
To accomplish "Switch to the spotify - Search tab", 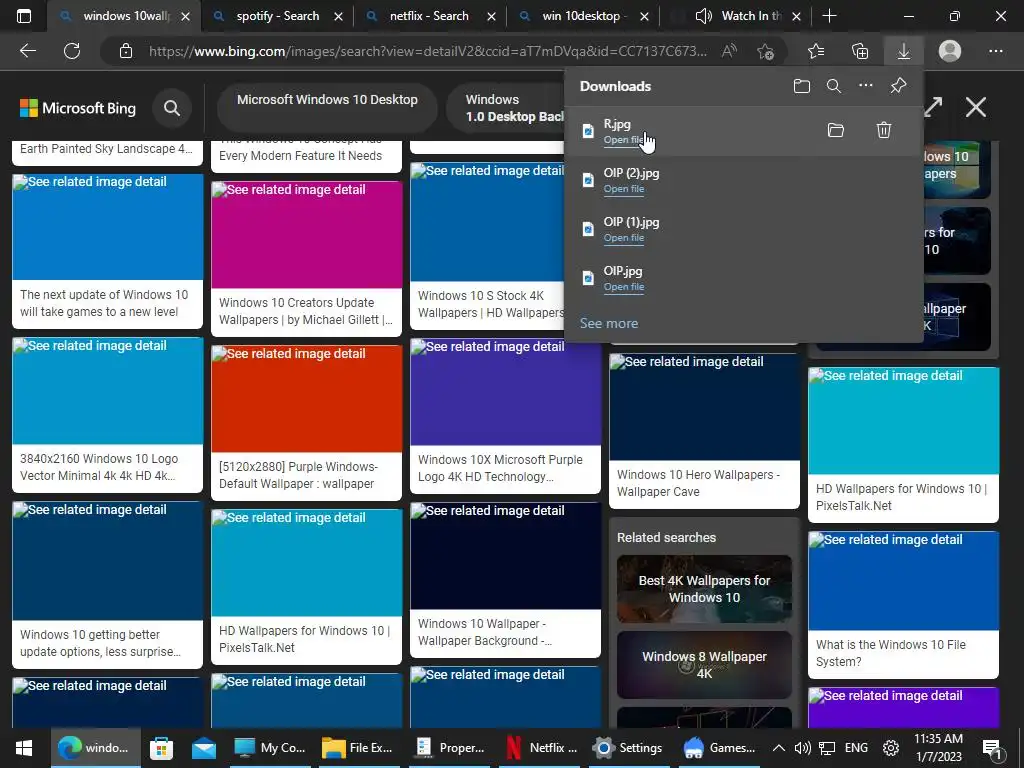I will click(x=278, y=16).
